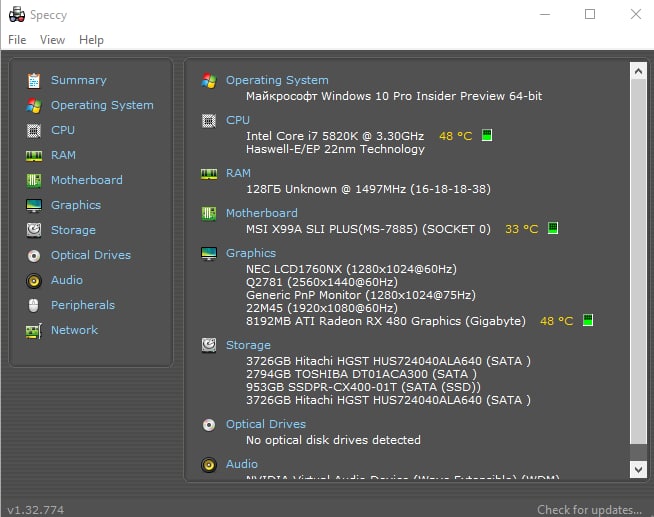Click the green CPU temperature indicator icon
Viewport: 654px width, 517px height.
[x=487, y=135]
